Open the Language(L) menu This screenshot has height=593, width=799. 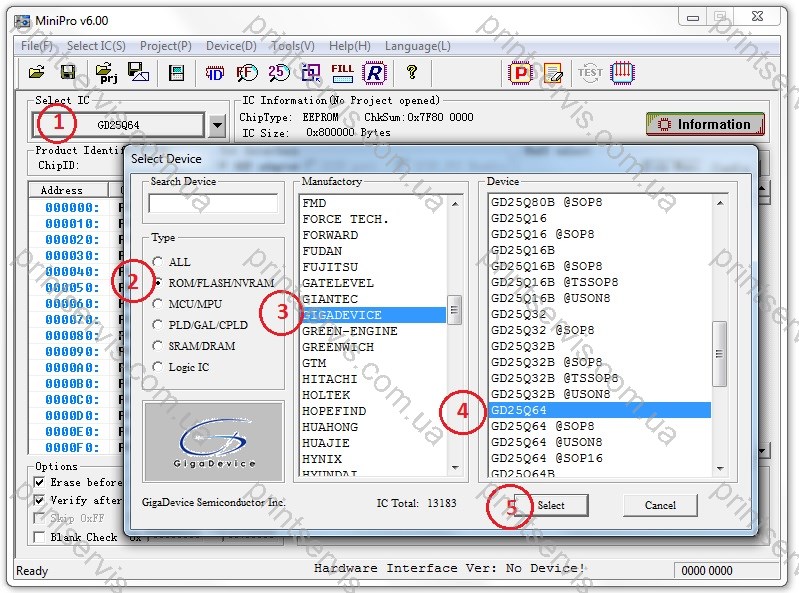[x=417, y=46]
